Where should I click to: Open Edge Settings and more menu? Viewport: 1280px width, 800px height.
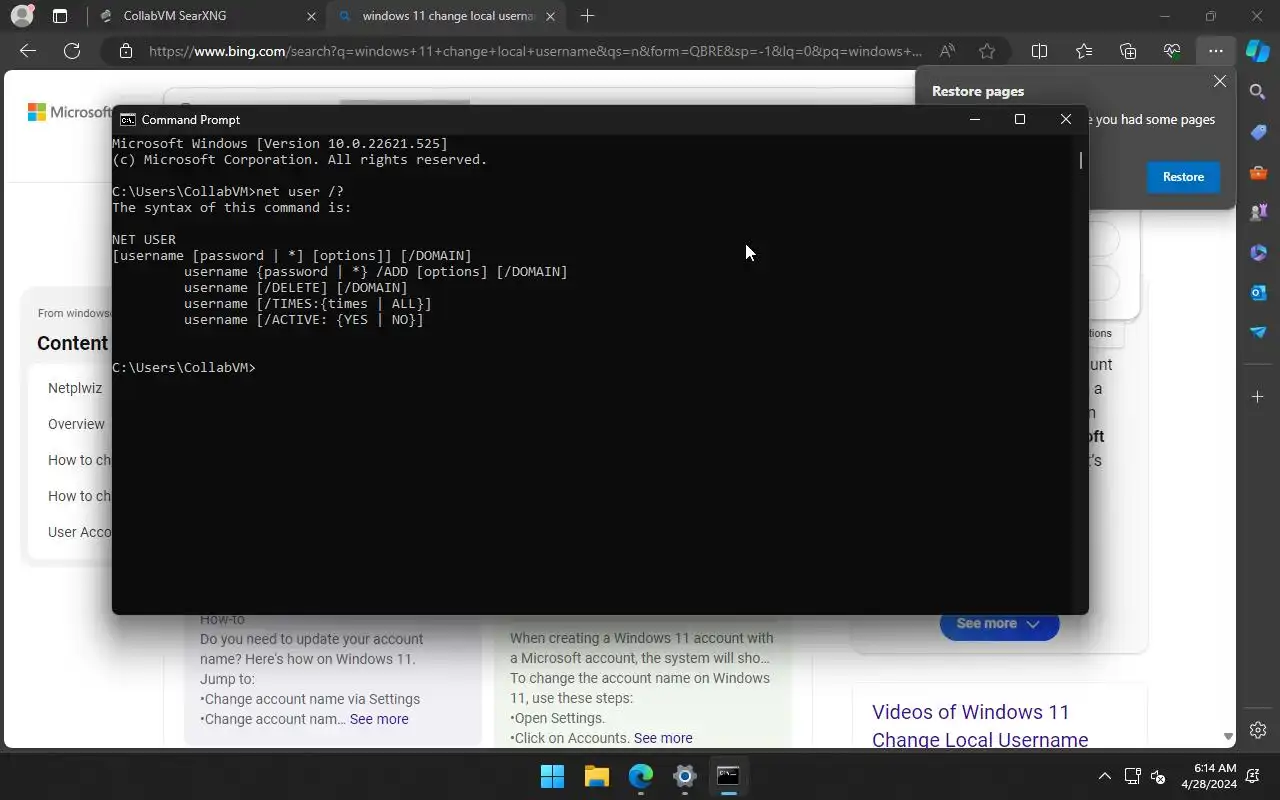click(1215, 51)
